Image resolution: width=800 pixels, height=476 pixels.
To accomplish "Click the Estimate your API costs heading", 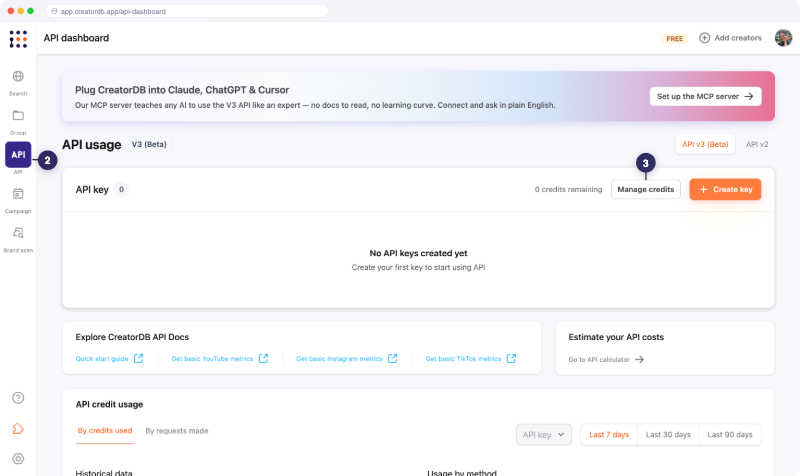I will [616, 337].
